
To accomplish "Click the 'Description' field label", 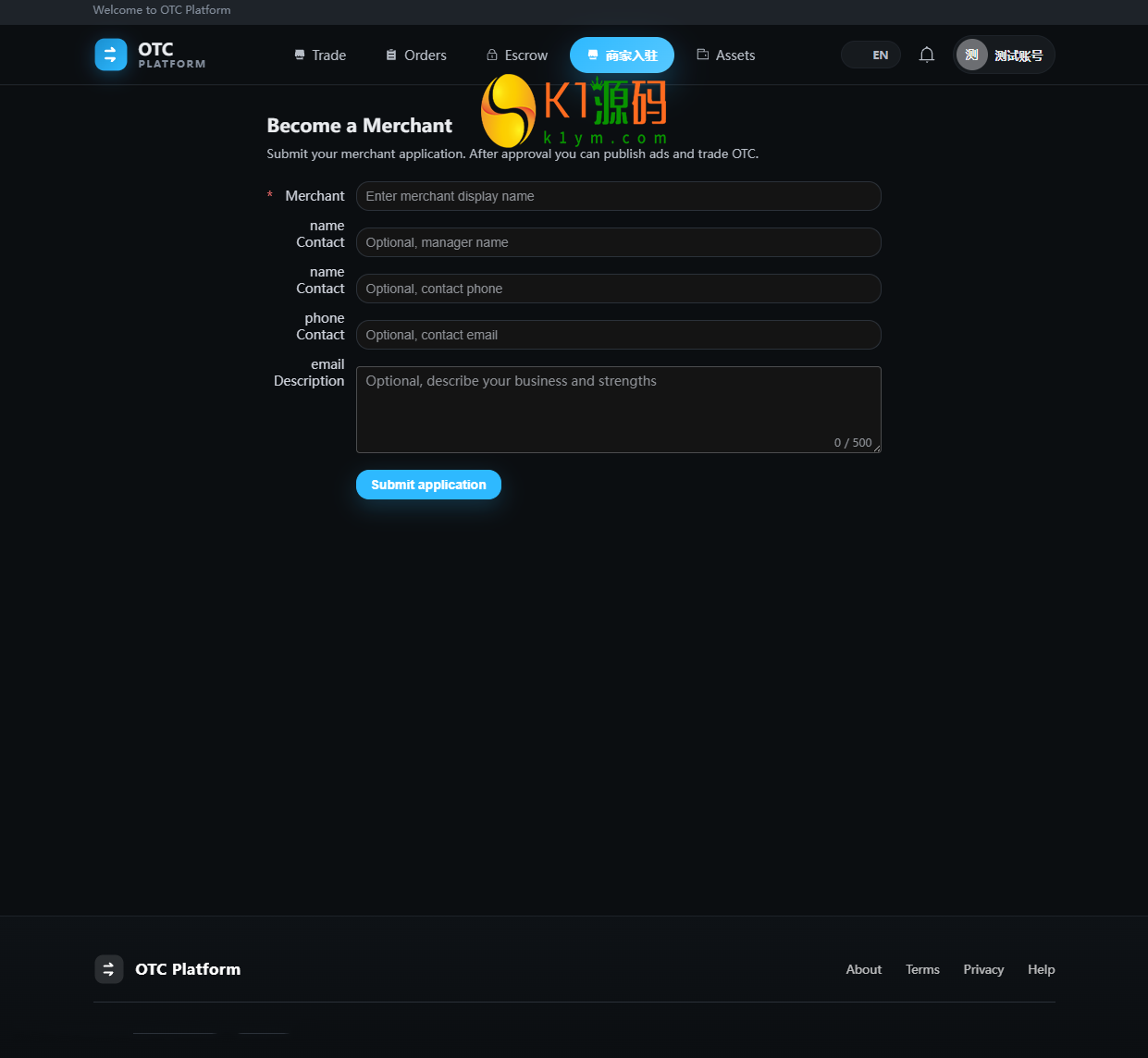I will point(309,381).
